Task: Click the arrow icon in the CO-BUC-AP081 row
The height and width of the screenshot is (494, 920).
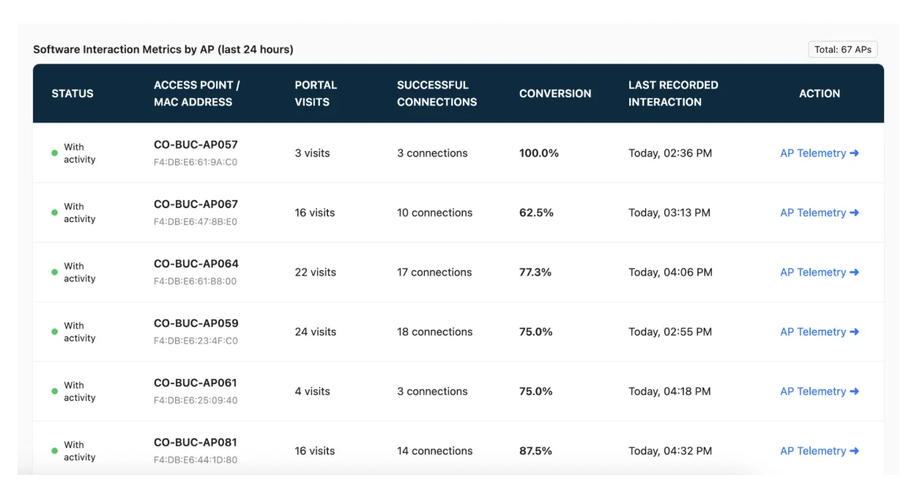Action: tap(854, 451)
